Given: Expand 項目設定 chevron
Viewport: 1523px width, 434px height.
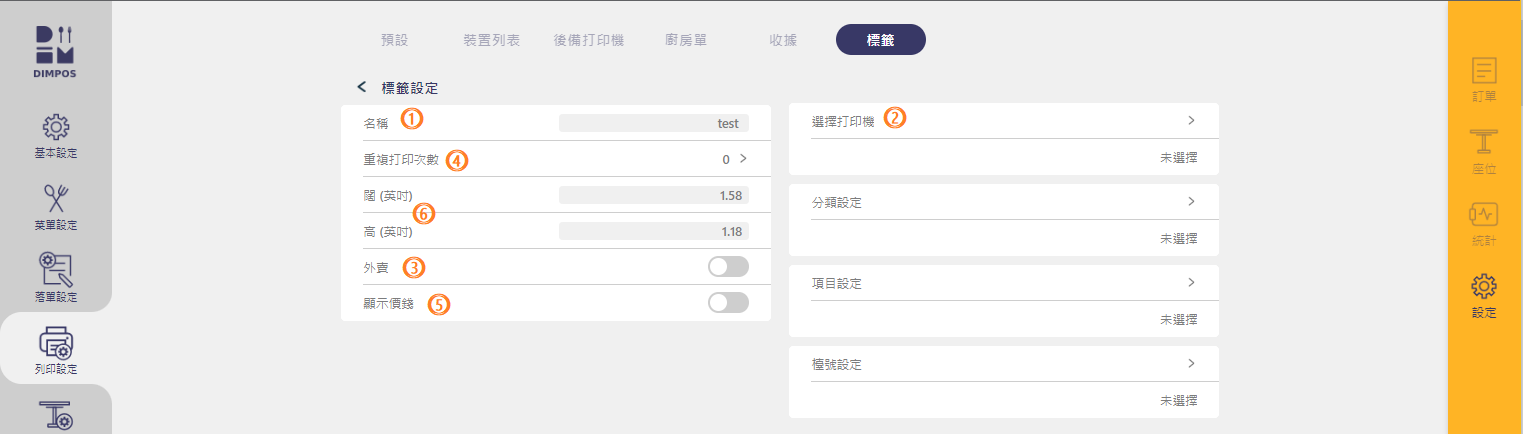Looking at the screenshot, I should pos(1191,282).
